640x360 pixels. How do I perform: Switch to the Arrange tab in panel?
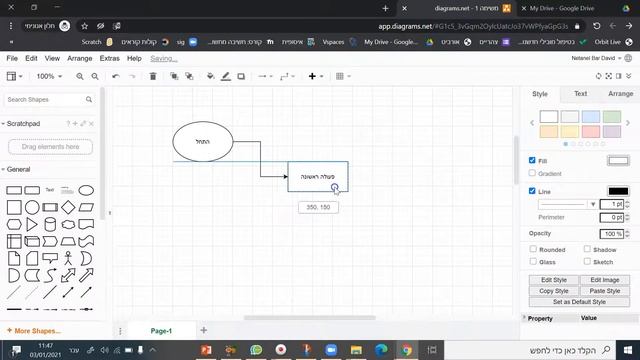620,94
